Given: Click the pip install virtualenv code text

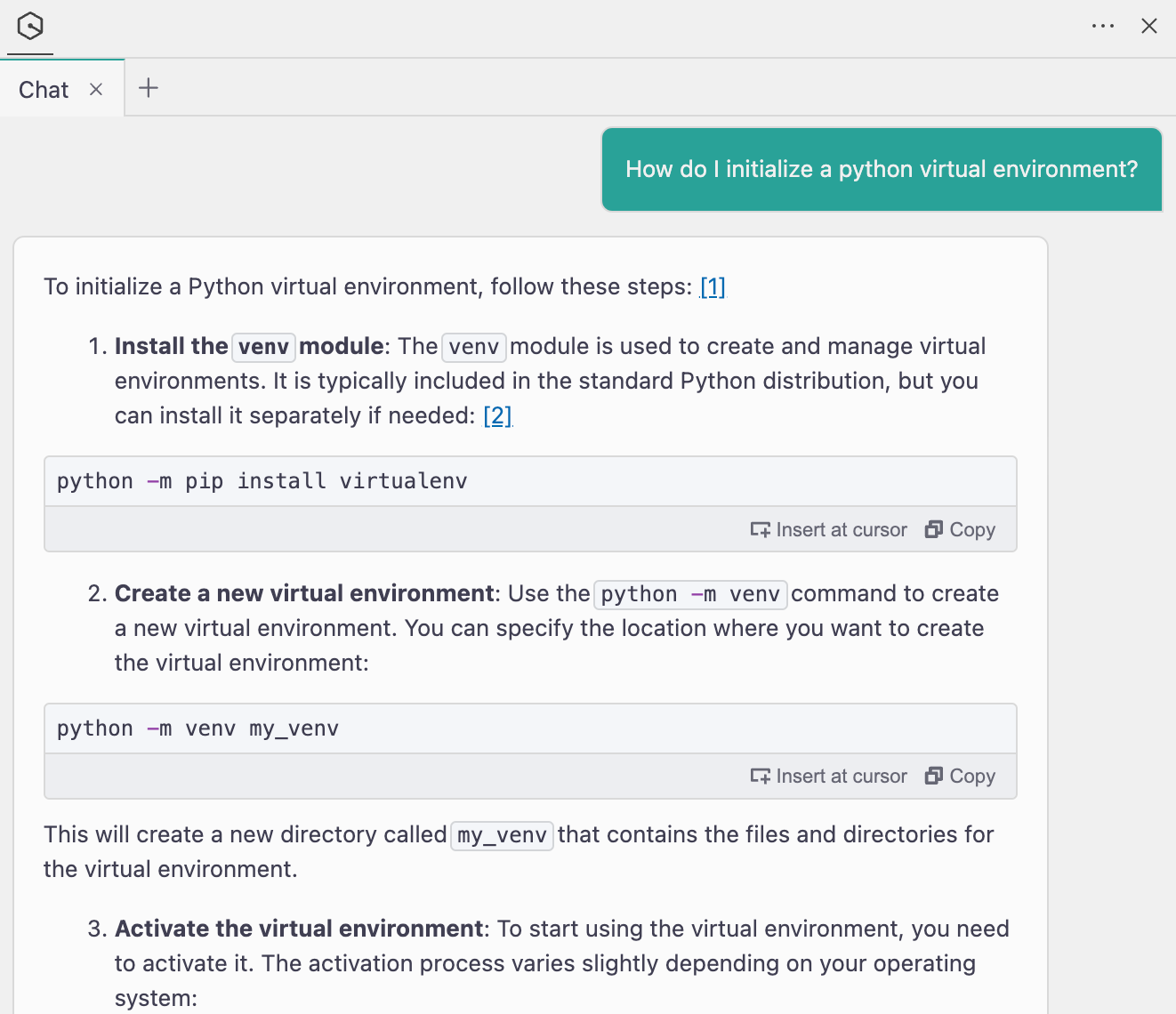Looking at the screenshot, I should click(x=262, y=481).
